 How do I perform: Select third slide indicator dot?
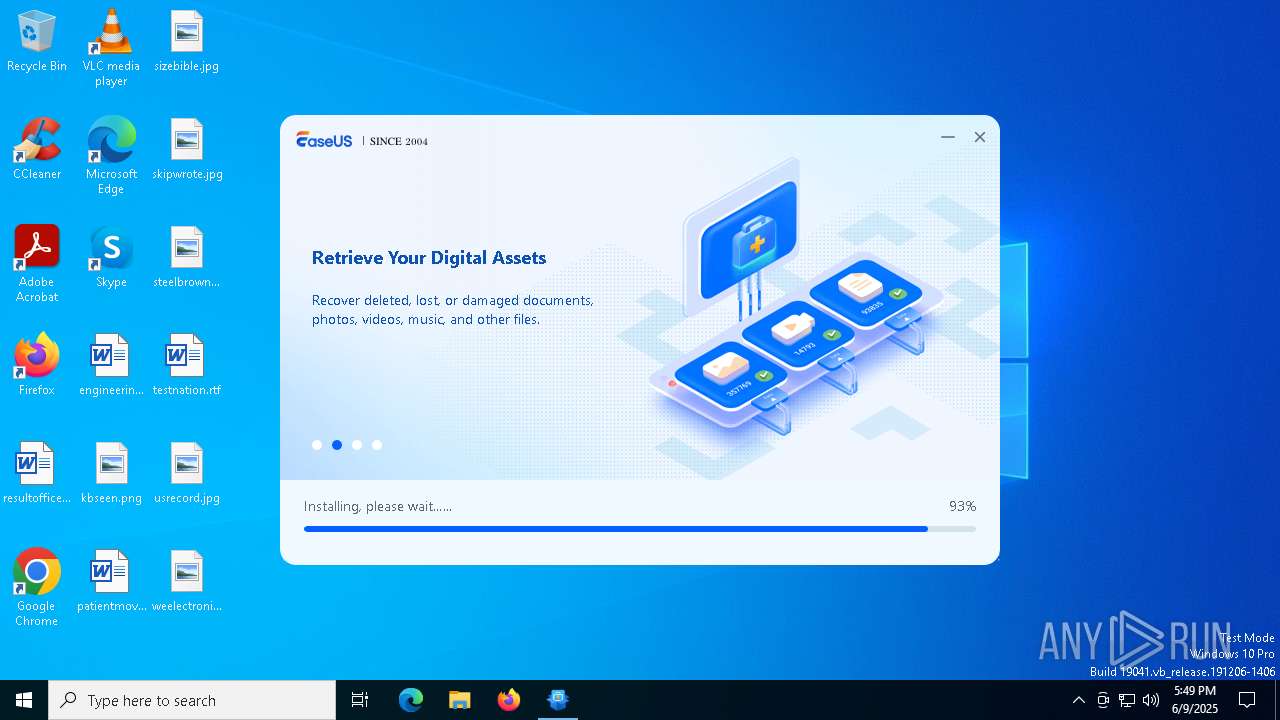point(357,445)
